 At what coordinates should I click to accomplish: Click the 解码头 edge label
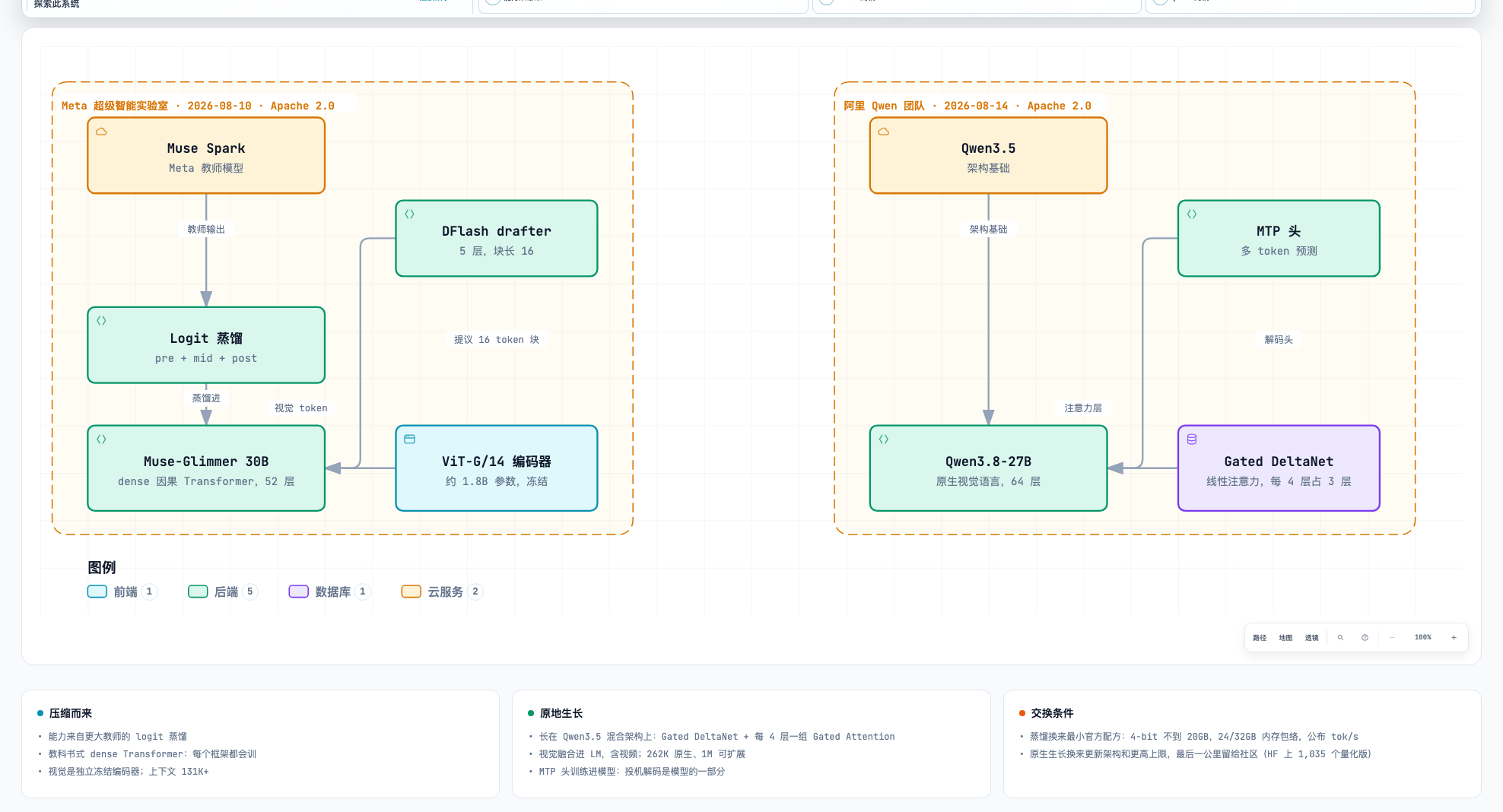click(x=1279, y=340)
